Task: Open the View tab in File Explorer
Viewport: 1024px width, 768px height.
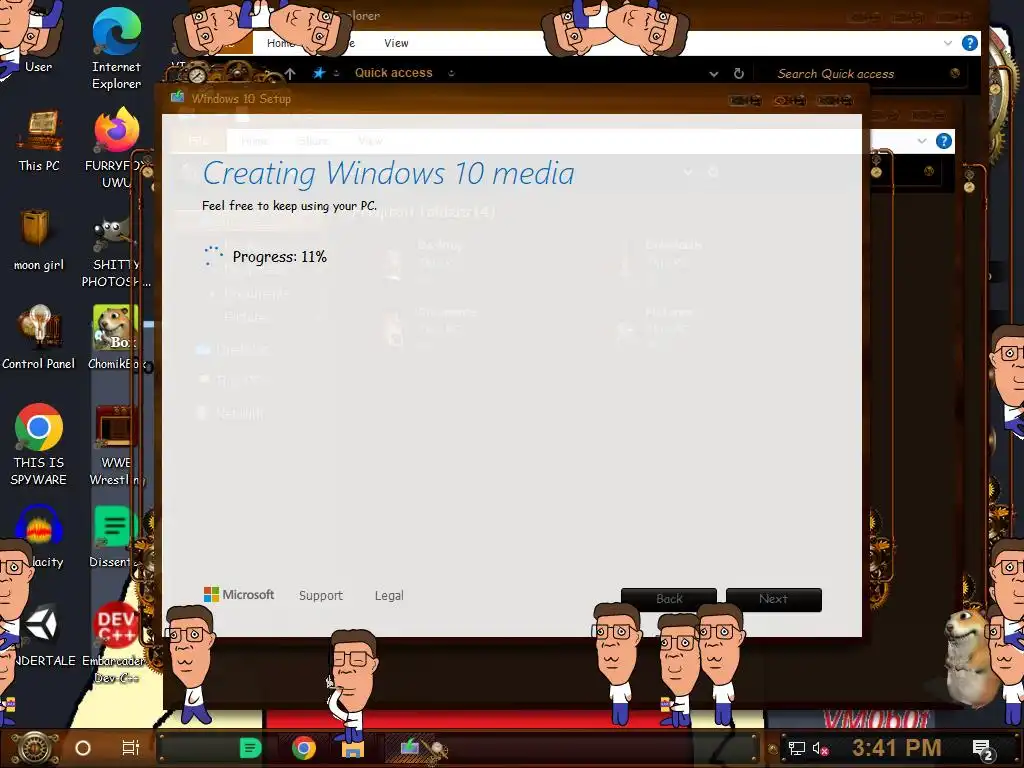Action: 396,43
